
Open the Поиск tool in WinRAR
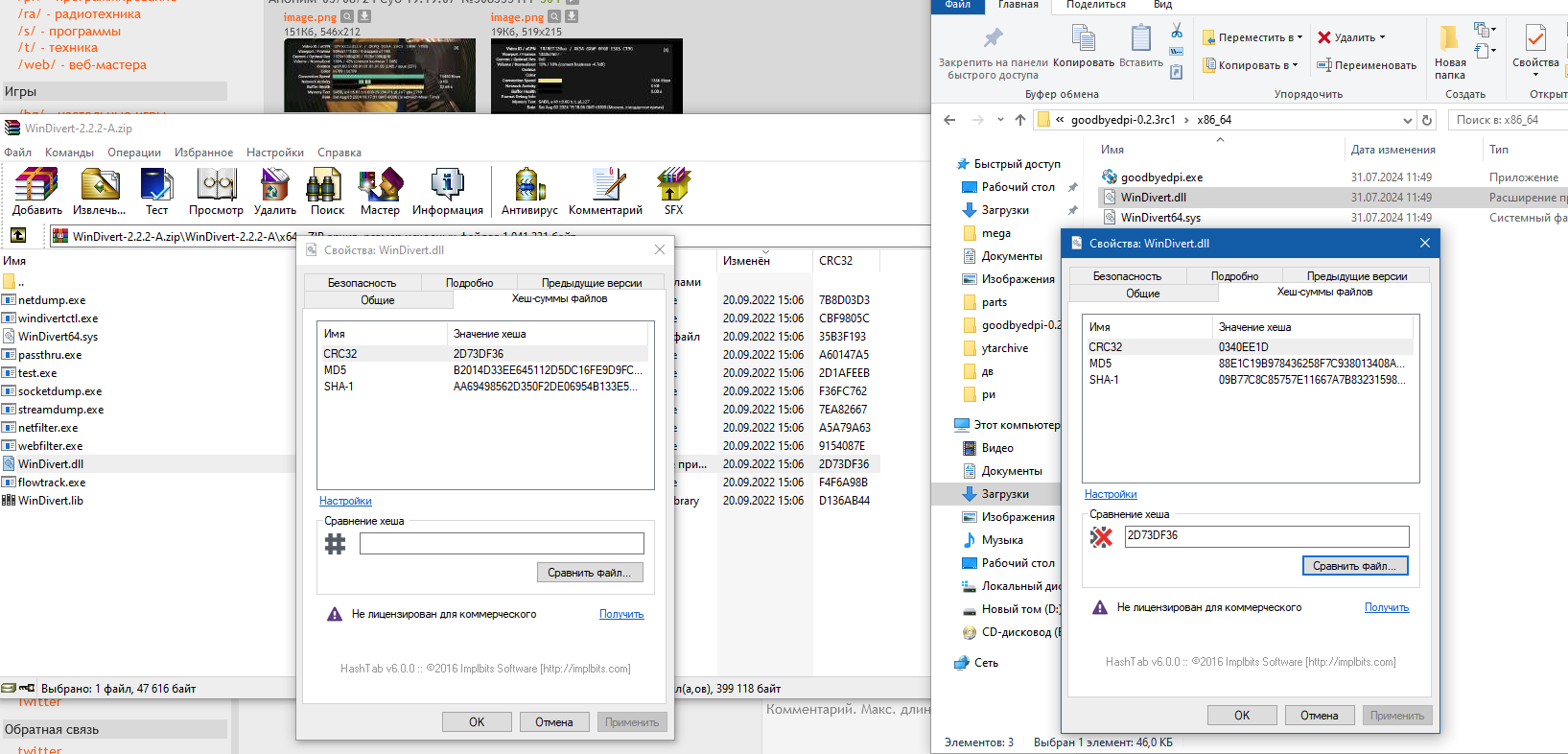coord(327,191)
